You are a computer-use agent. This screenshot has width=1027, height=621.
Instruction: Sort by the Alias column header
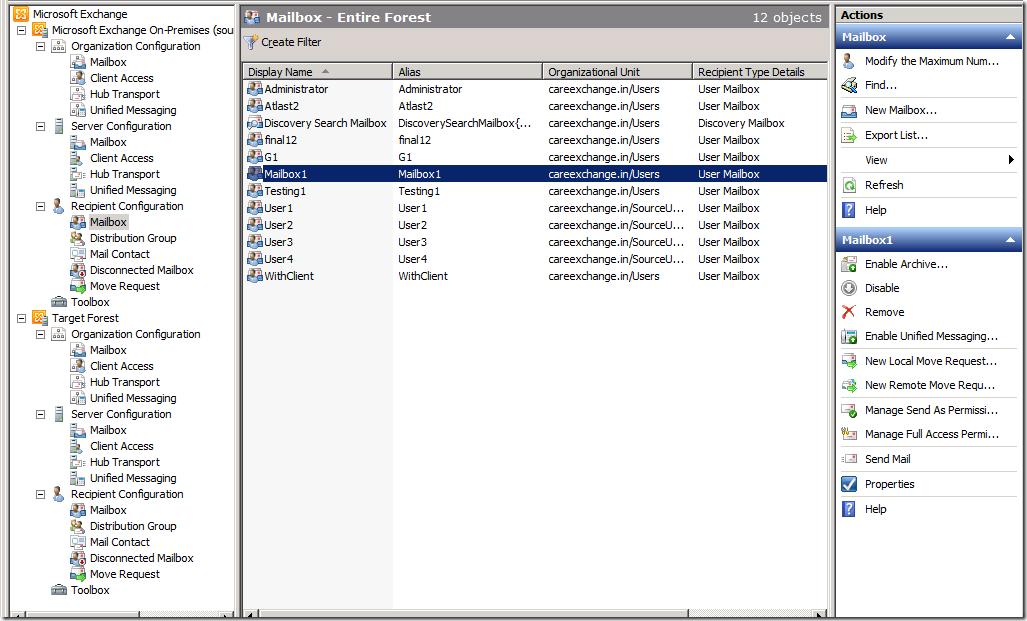[468, 72]
